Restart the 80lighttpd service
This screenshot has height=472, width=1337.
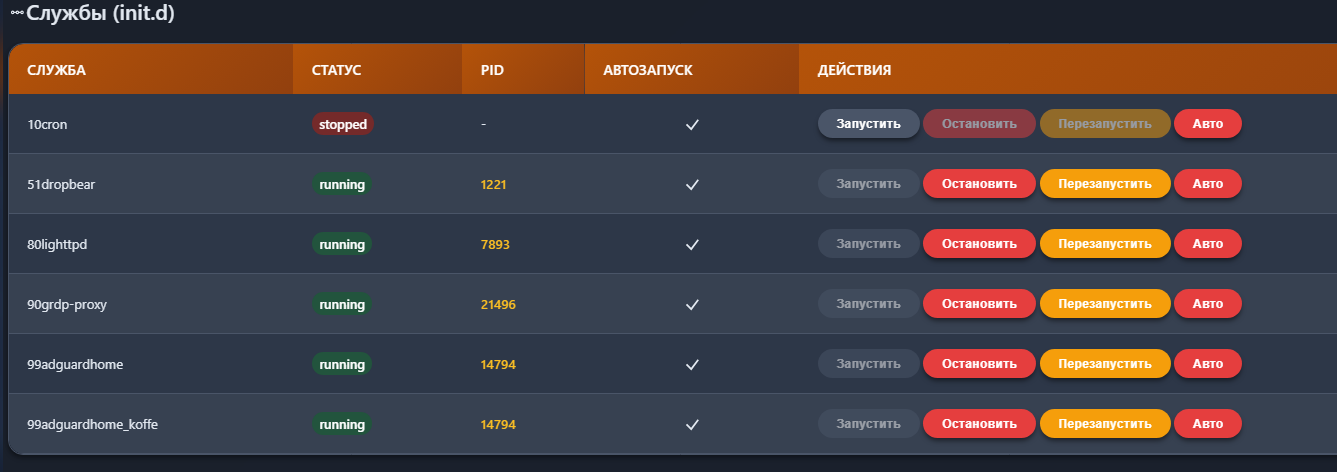tap(1105, 244)
